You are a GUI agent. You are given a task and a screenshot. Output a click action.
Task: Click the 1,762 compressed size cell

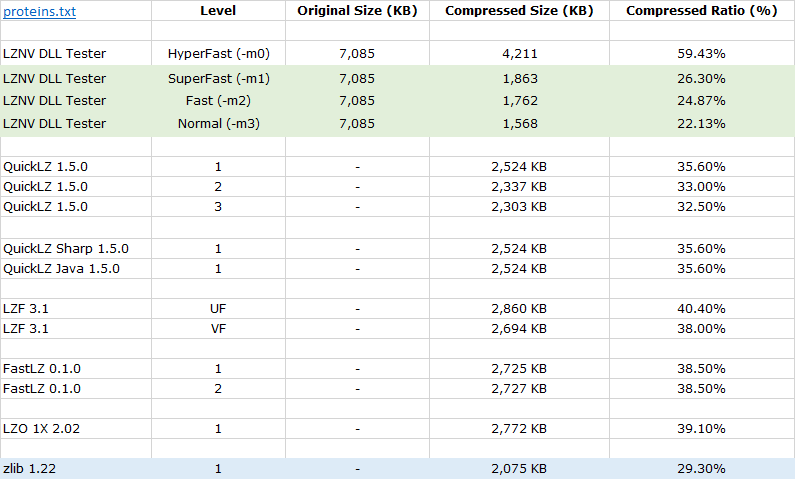click(520, 100)
